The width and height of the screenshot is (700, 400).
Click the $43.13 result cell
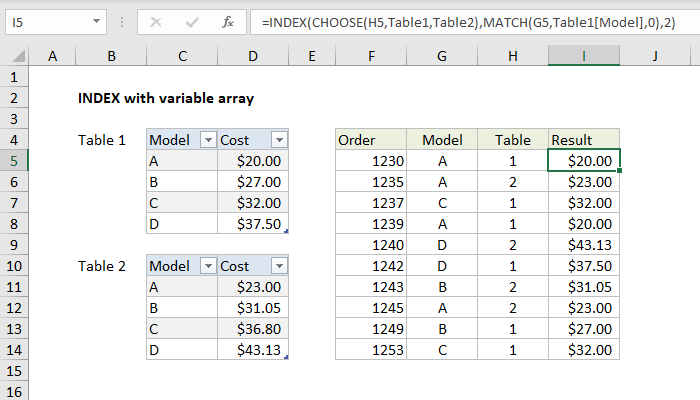(x=584, y=245)
